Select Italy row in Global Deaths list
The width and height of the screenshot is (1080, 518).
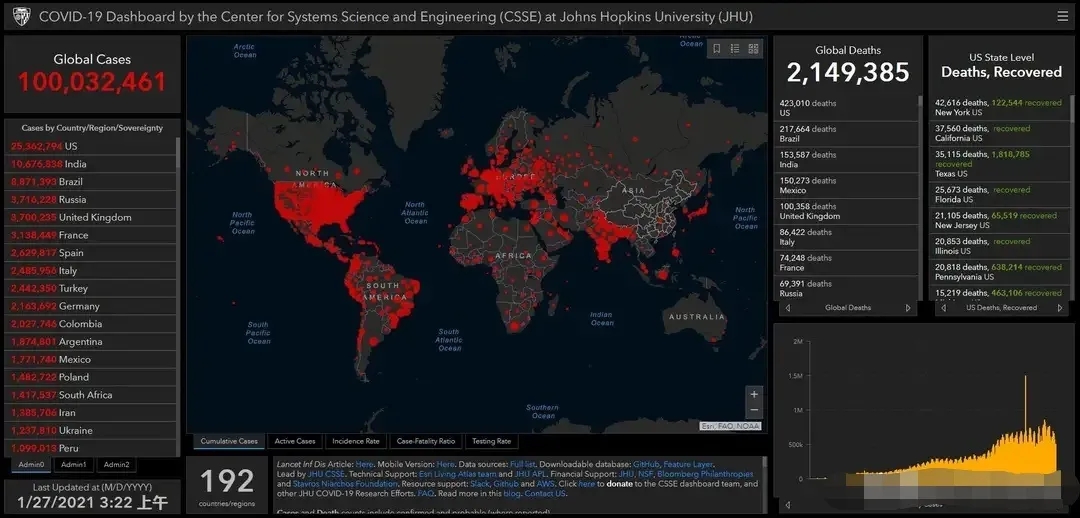pyautogui.click(x=846, y=237)
